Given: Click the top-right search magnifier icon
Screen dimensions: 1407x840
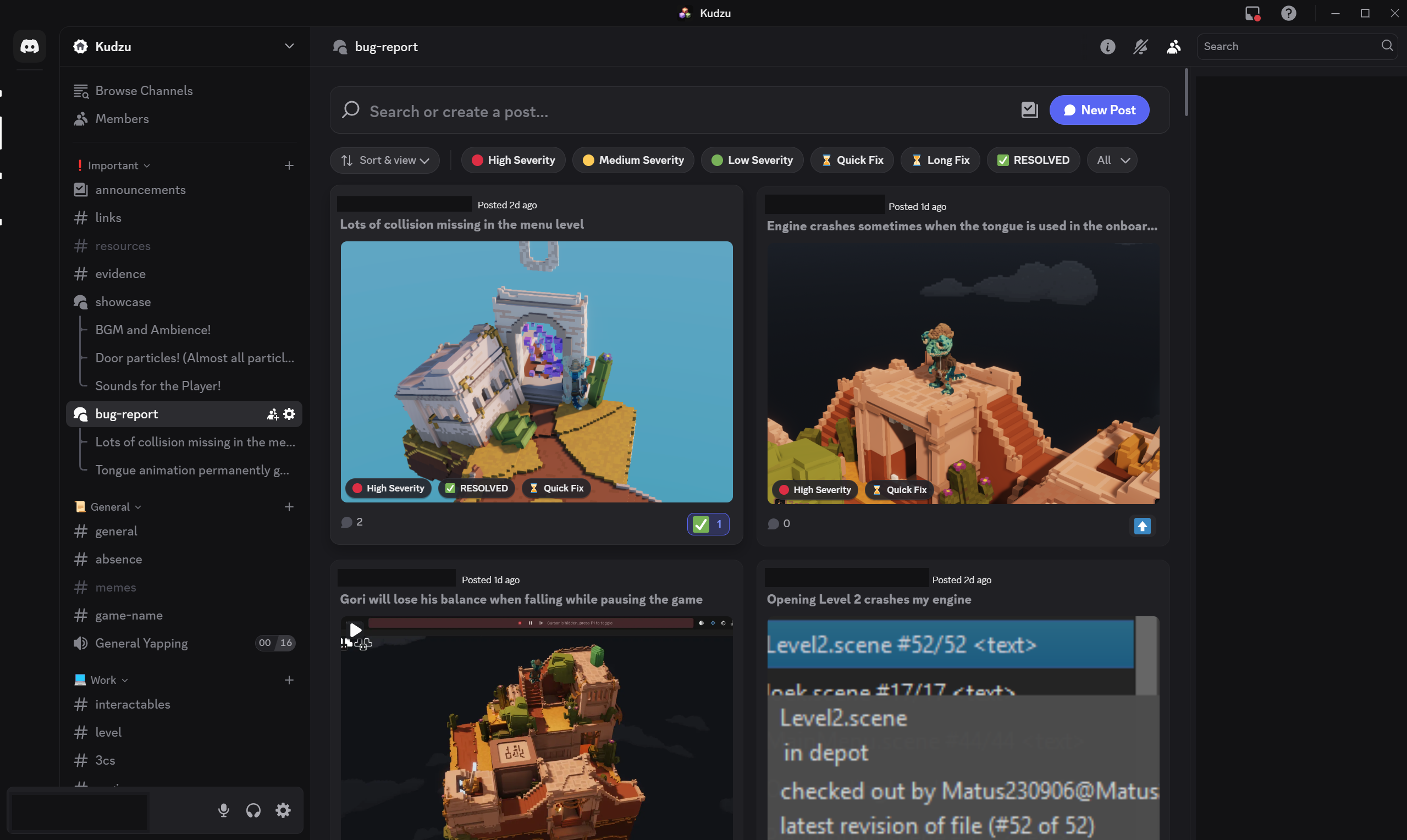Looking at the screenshot, I should click(x=1387, y=46).
